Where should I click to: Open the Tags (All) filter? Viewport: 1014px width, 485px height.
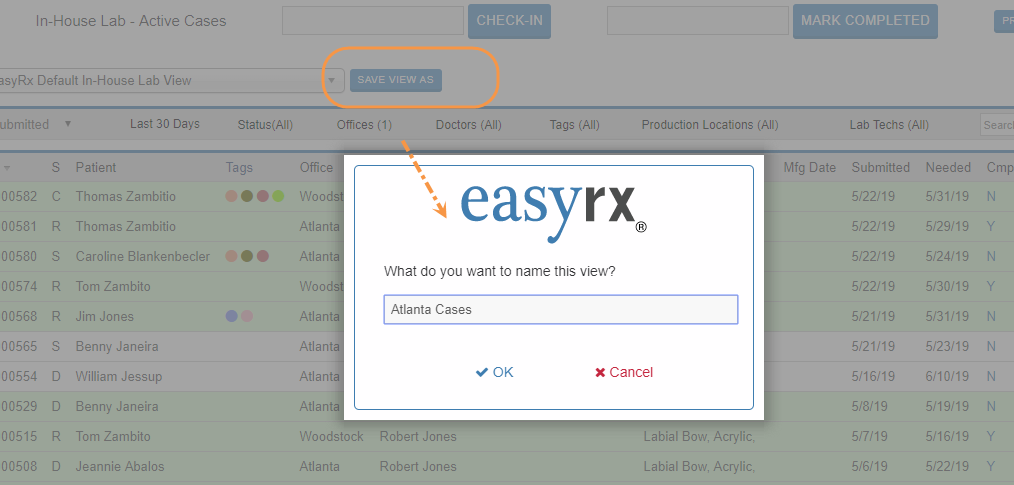pyautogui.click(x=574, y=125)
